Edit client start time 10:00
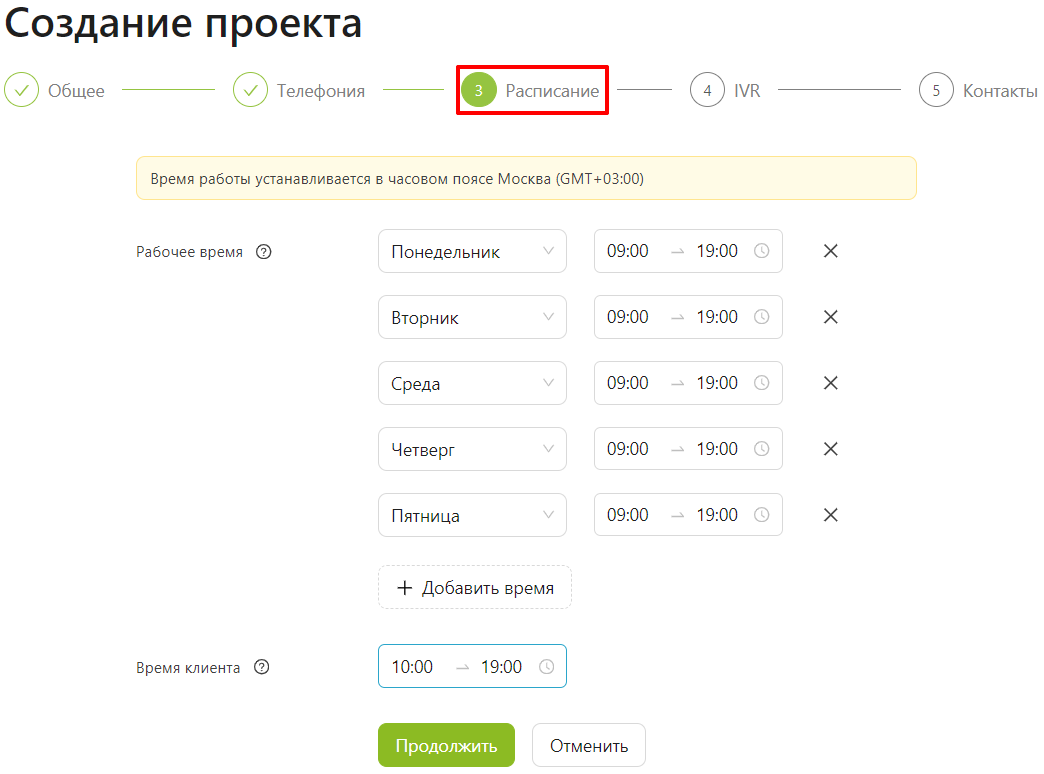This screenshot has height=774, width=1044. pos(412,667)
